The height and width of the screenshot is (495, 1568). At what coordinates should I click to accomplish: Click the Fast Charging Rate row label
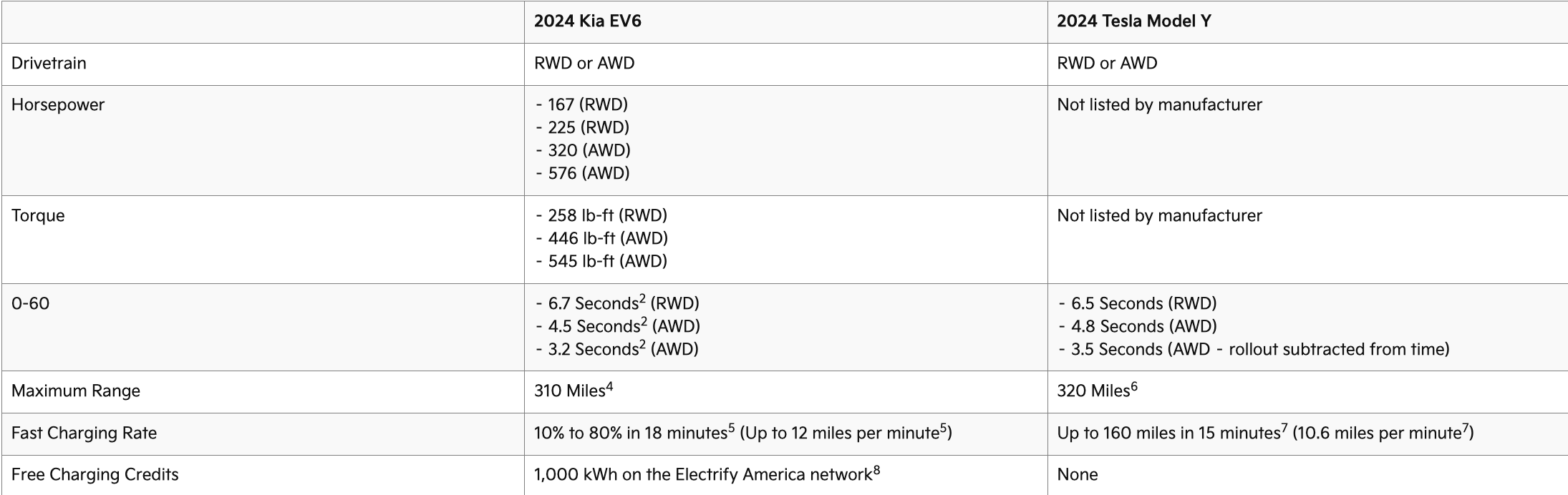click(x=84, y=433)
